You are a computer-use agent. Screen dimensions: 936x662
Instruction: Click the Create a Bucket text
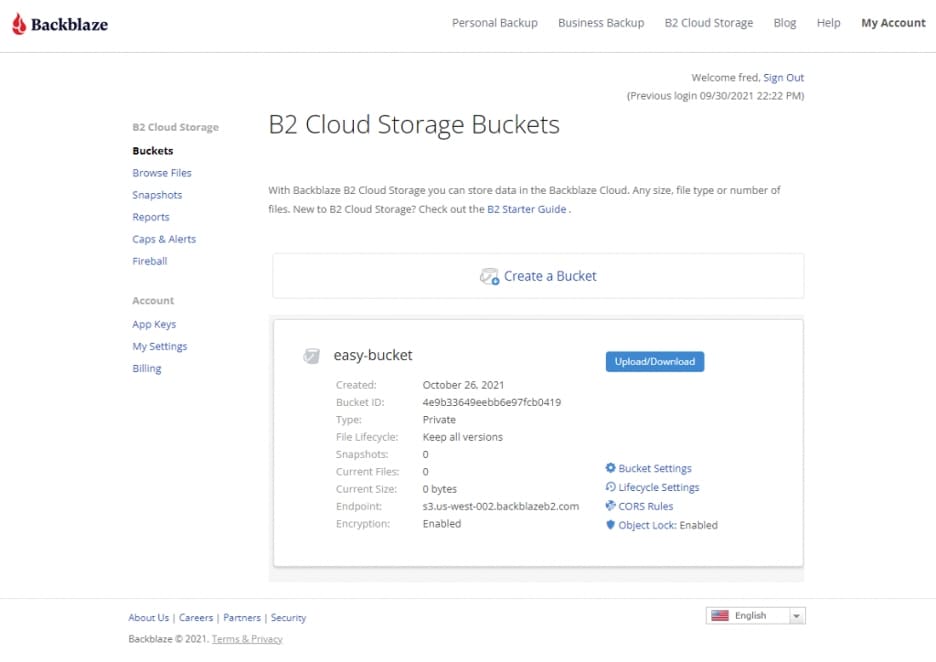pos(550,276)
